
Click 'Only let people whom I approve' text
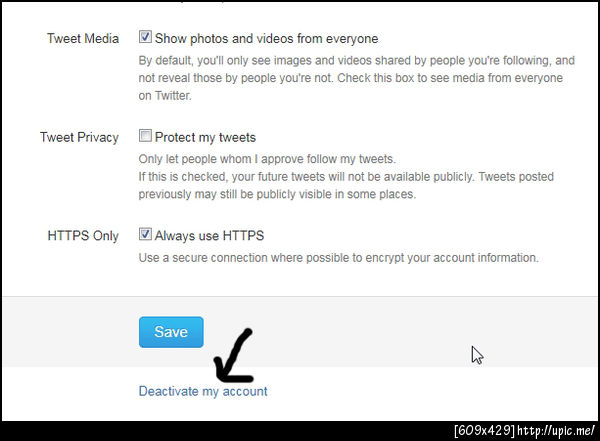coord(267,159)
